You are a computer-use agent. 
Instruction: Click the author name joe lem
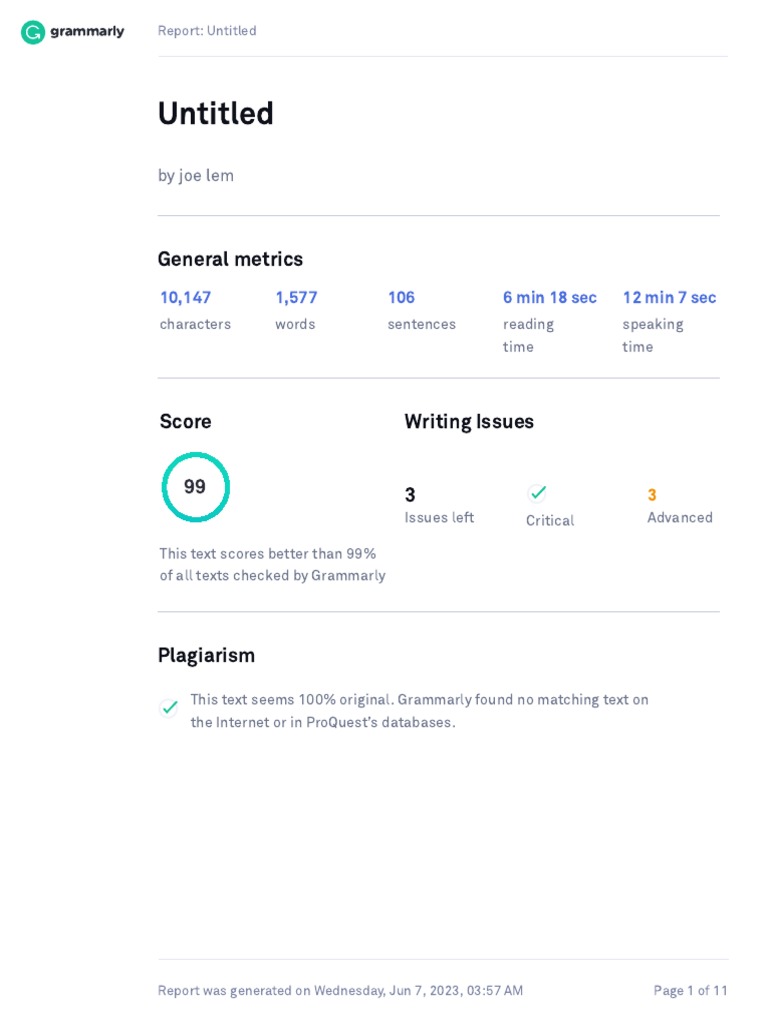(206, 176)
